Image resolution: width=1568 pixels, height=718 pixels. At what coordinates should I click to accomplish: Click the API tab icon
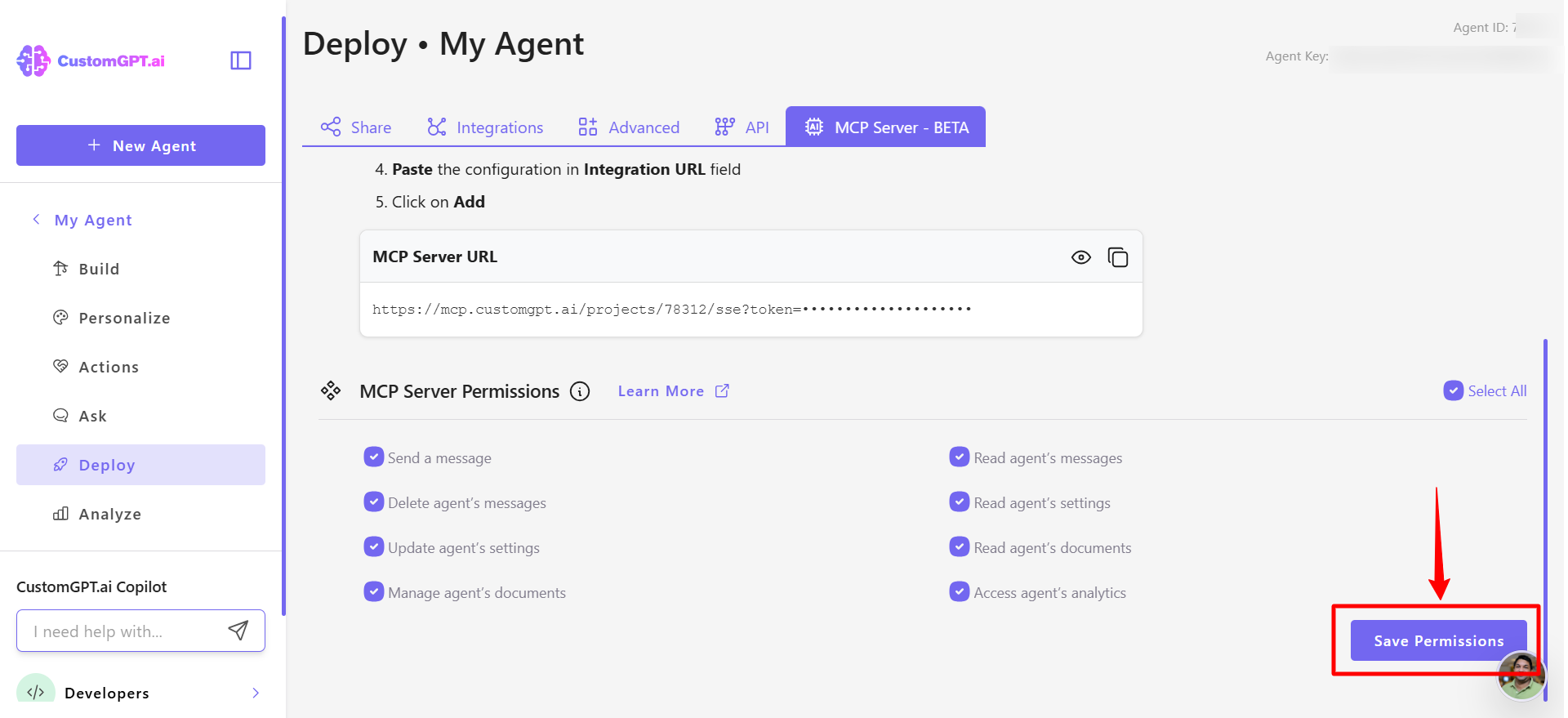point(724,127)
